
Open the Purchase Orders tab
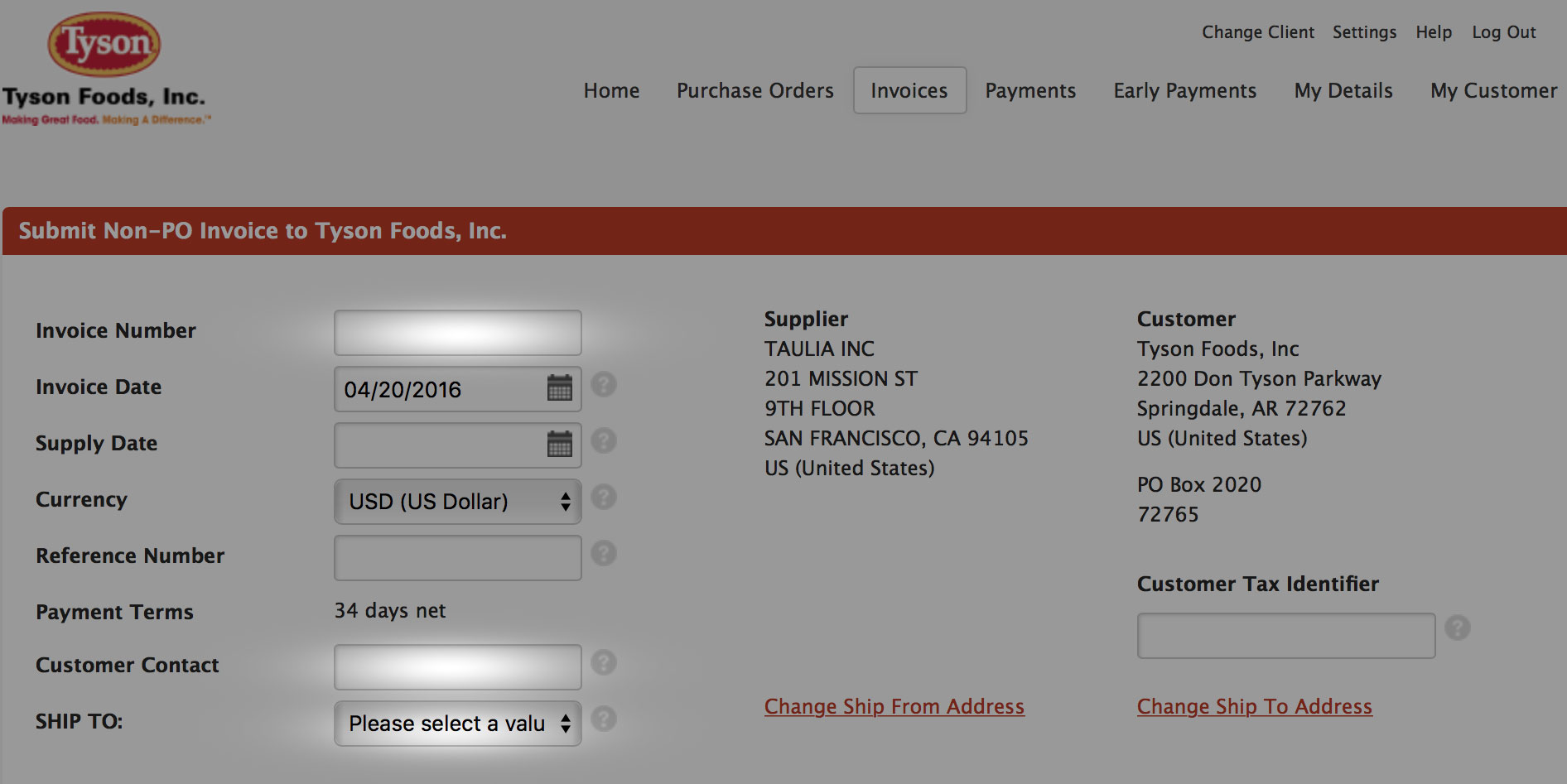[755, 90]
